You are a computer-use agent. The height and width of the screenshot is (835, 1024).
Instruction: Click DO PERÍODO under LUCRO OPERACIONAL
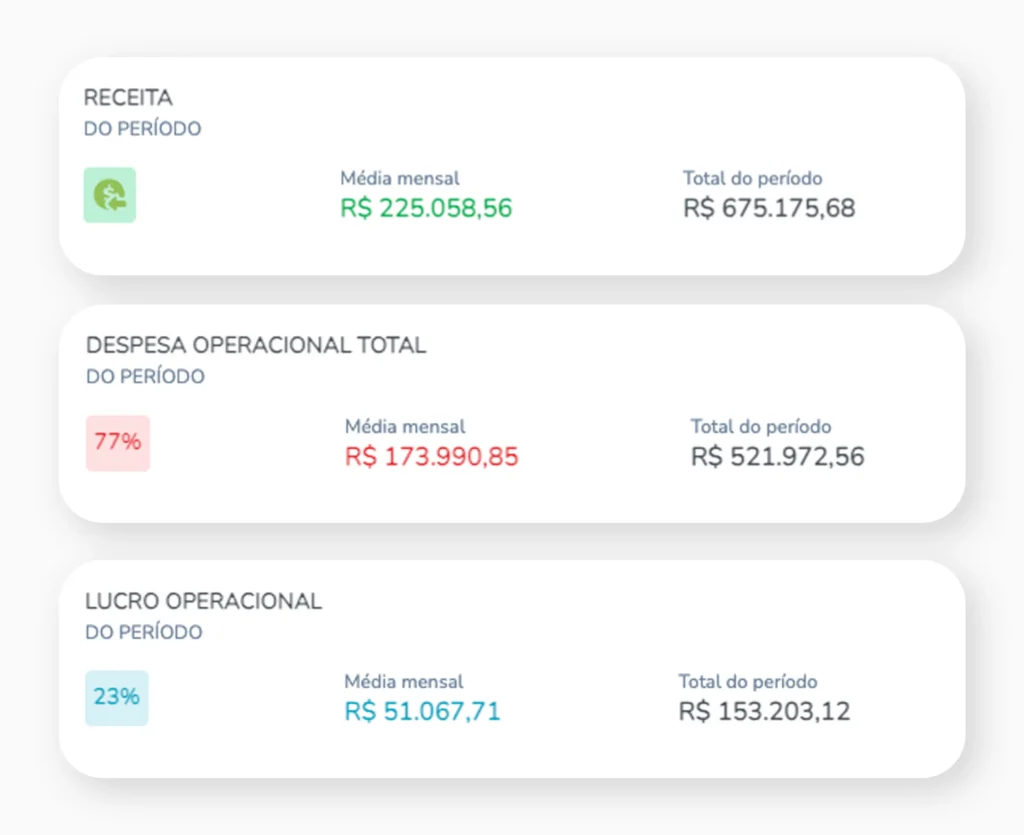click(144, 632)
